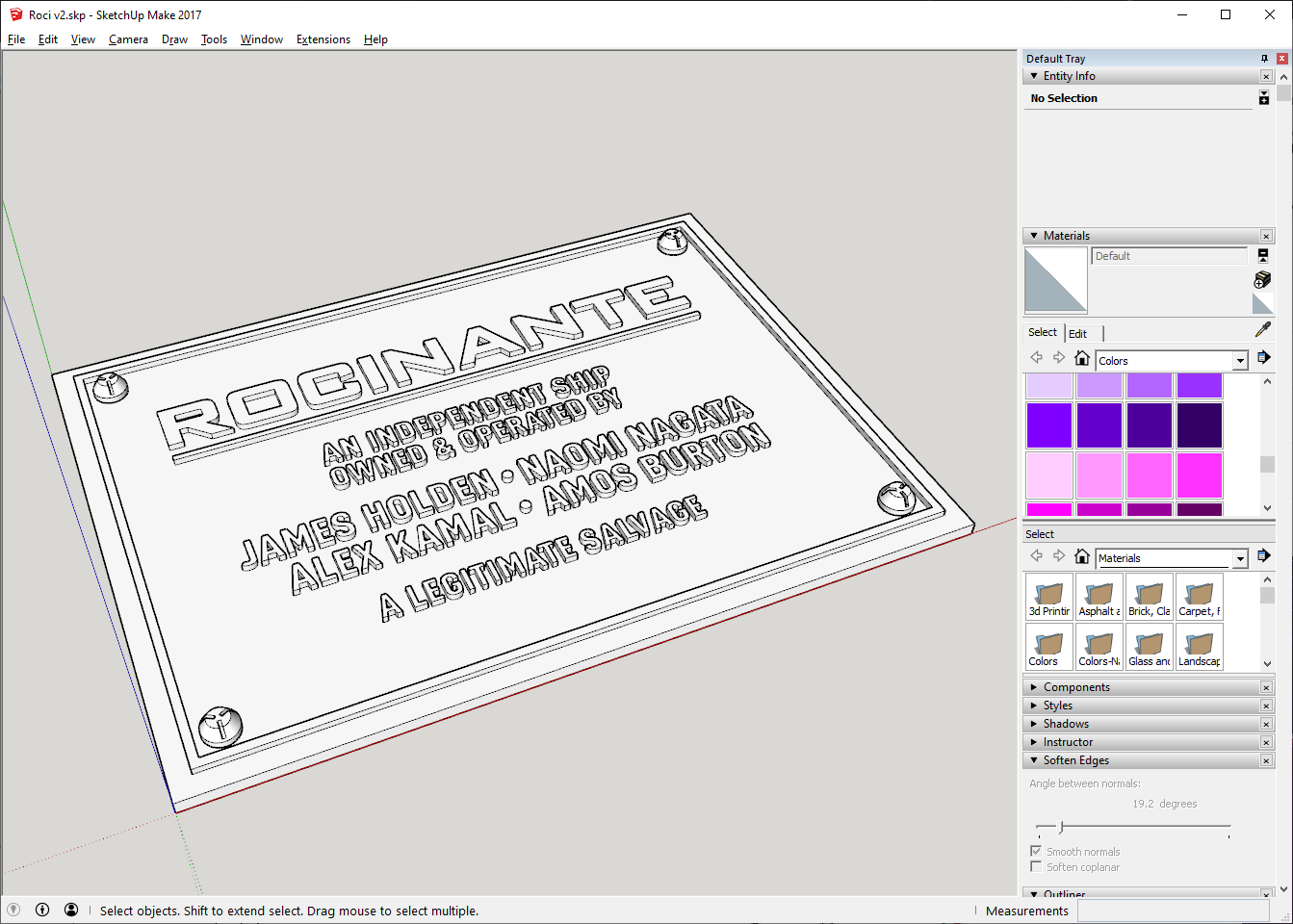Click the credits info icon in status bar

[x=42, y=910]
